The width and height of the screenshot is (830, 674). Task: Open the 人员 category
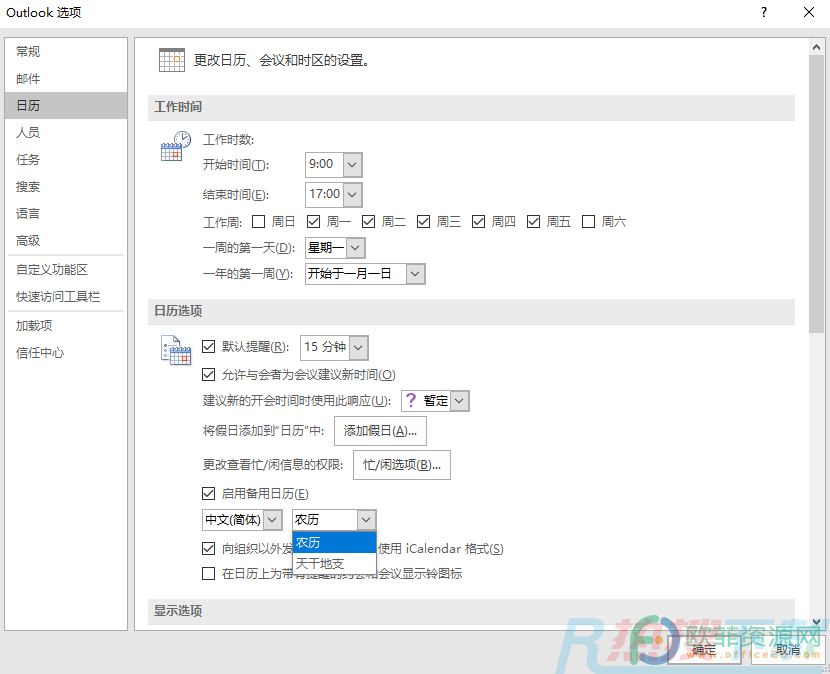click(x=66, y=132)
